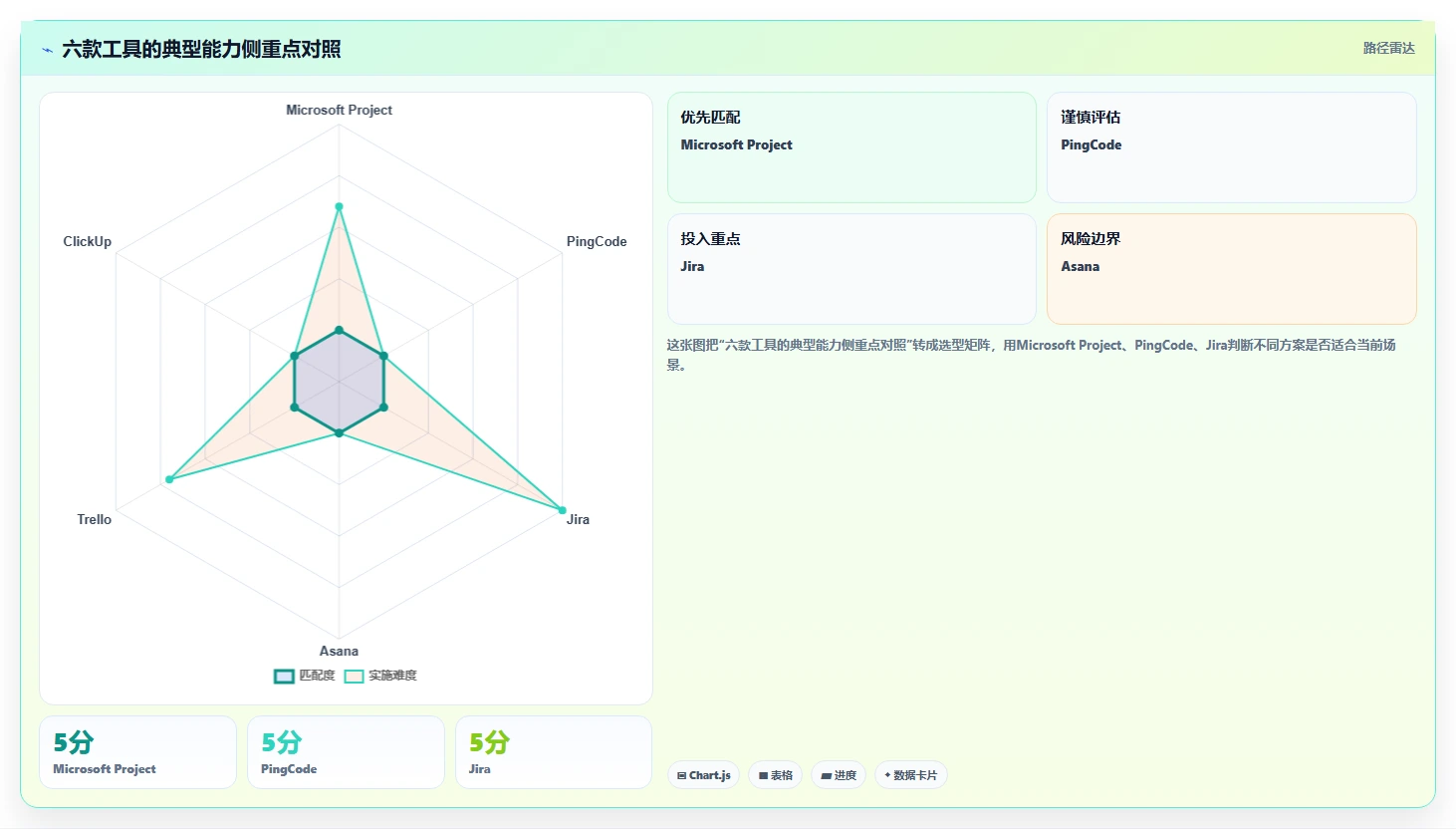Viewport: 1456px width, 829px height.
Task: Click the PingCode radar axis label
Action: point(597,241)
